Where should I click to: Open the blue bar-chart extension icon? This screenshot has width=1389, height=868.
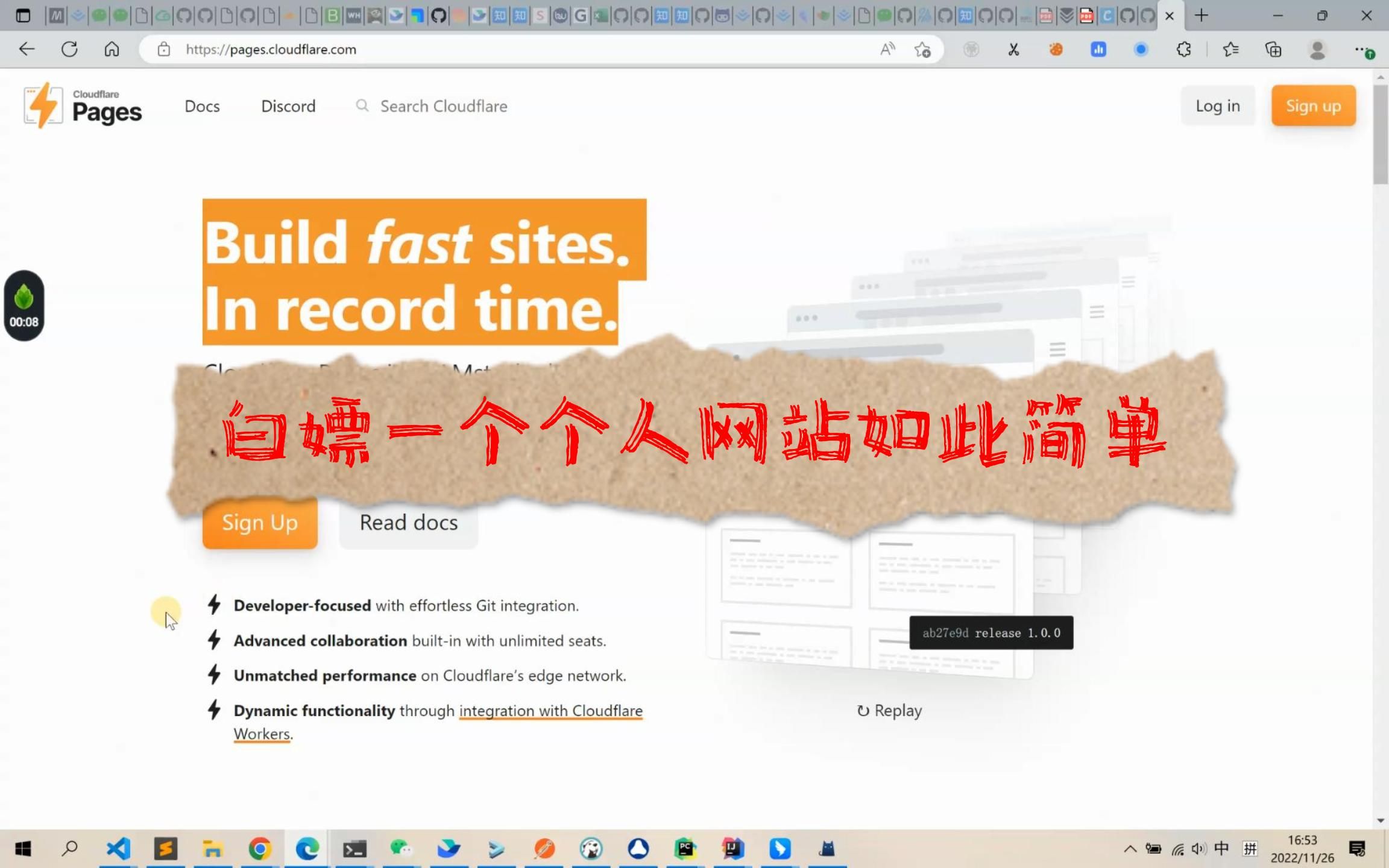[1098, 49]
